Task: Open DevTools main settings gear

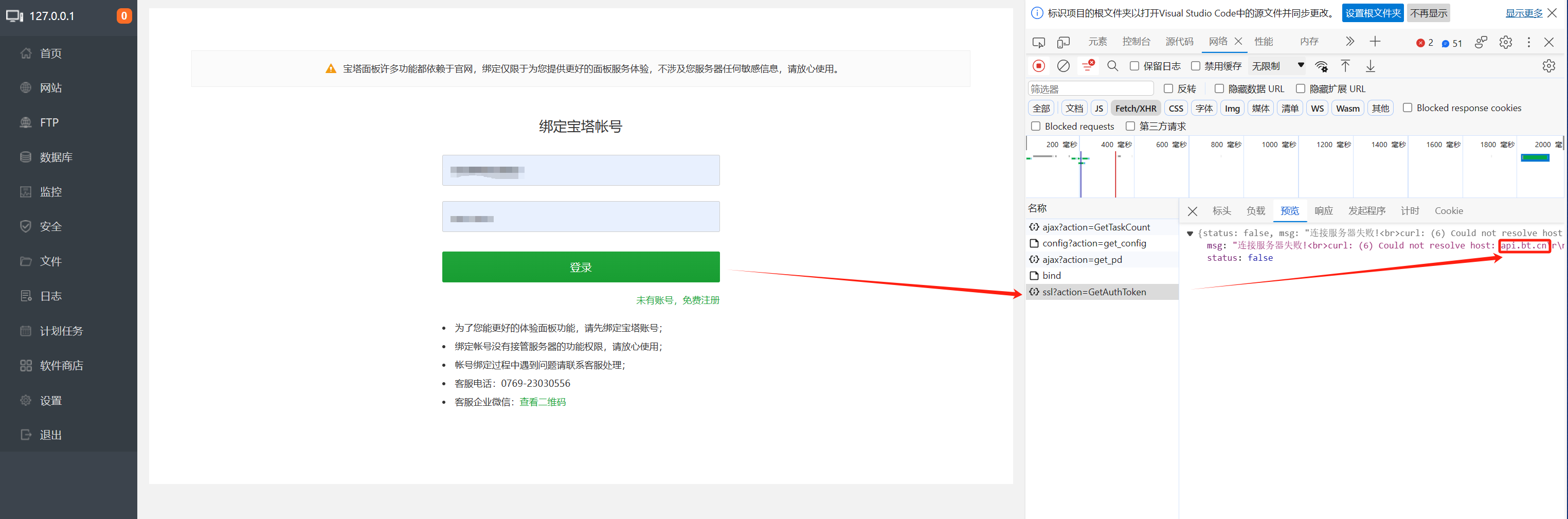Action: tap(1505, 42)
